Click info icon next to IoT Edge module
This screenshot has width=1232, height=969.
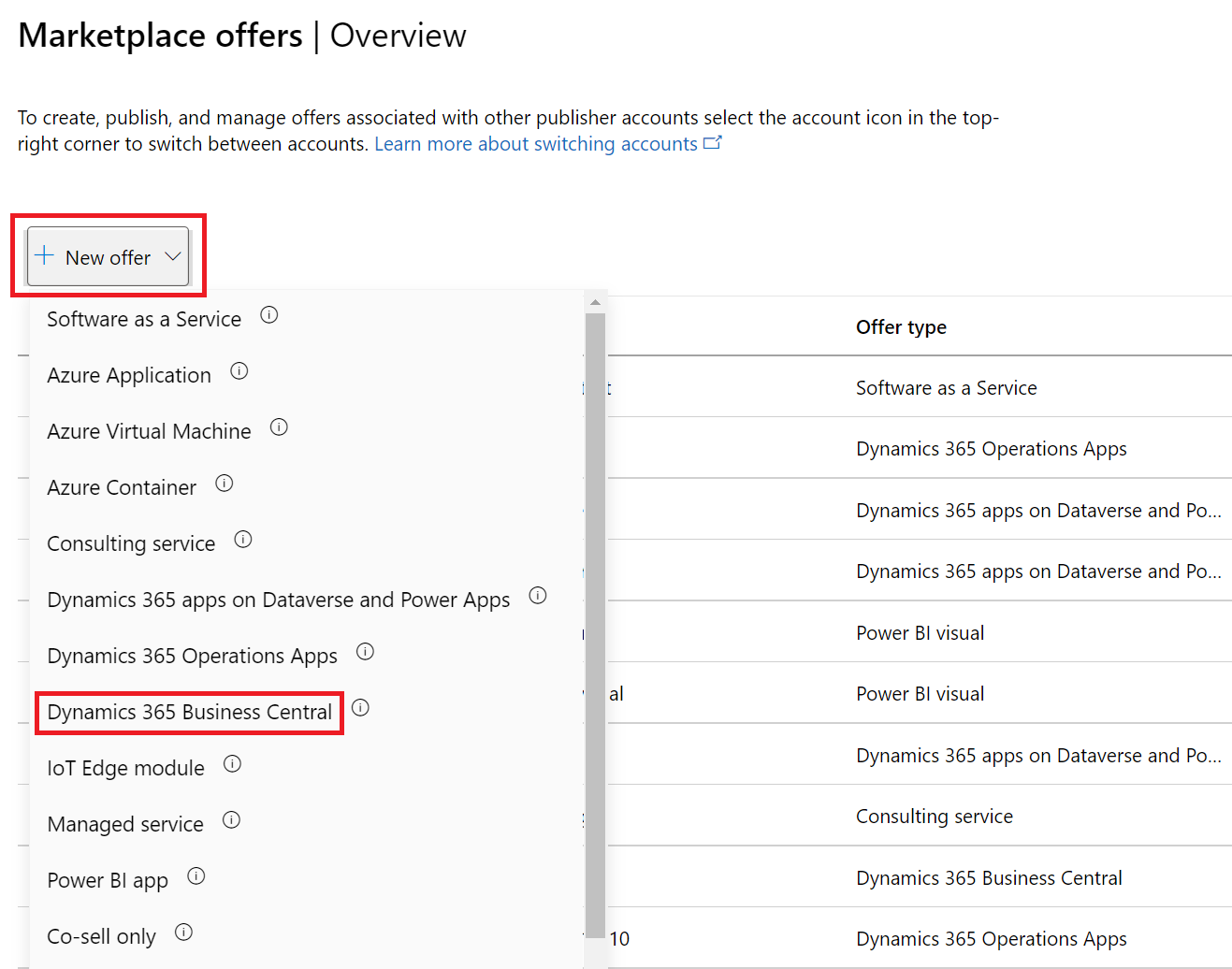(x=233, y=764)
